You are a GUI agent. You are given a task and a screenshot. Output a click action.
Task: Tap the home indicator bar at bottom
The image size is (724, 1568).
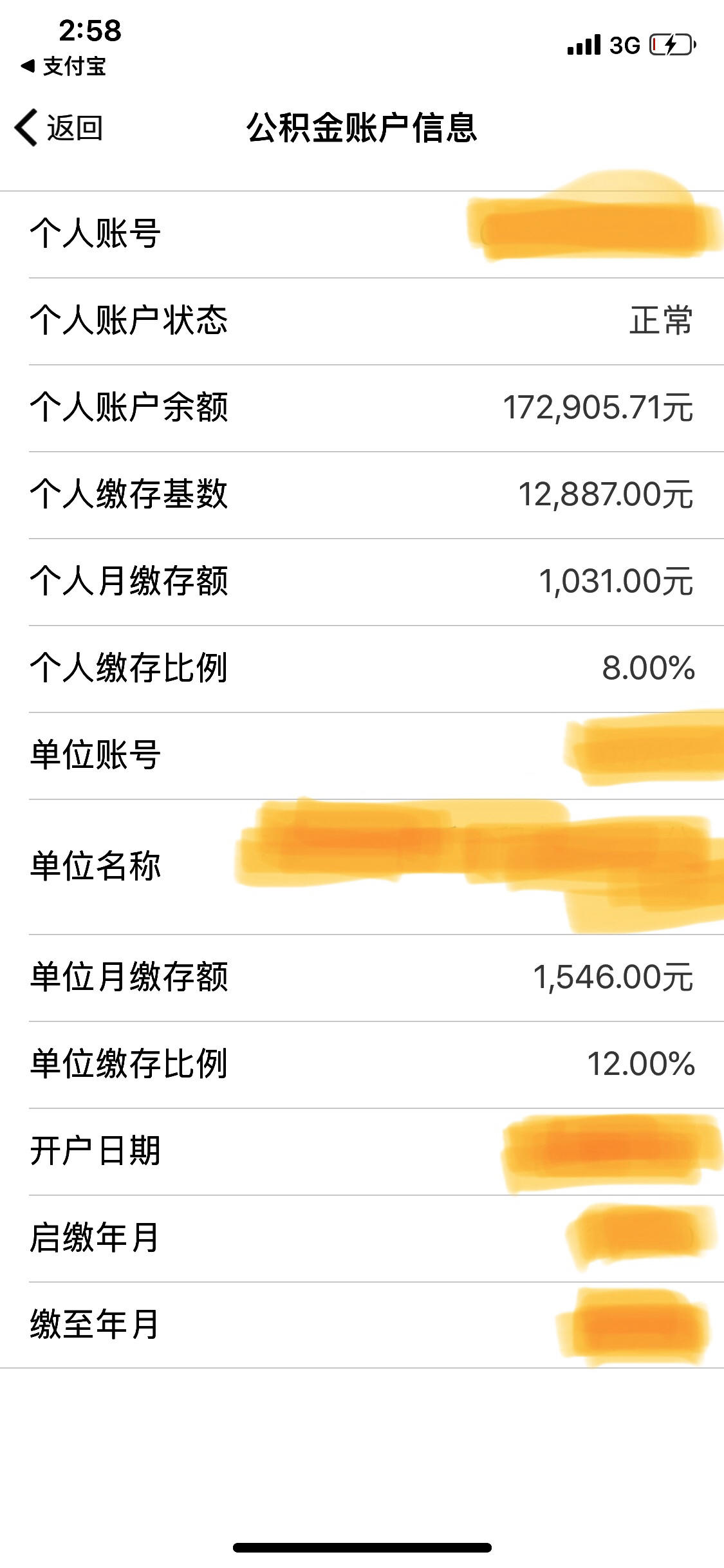click(x=362, y=1547)
